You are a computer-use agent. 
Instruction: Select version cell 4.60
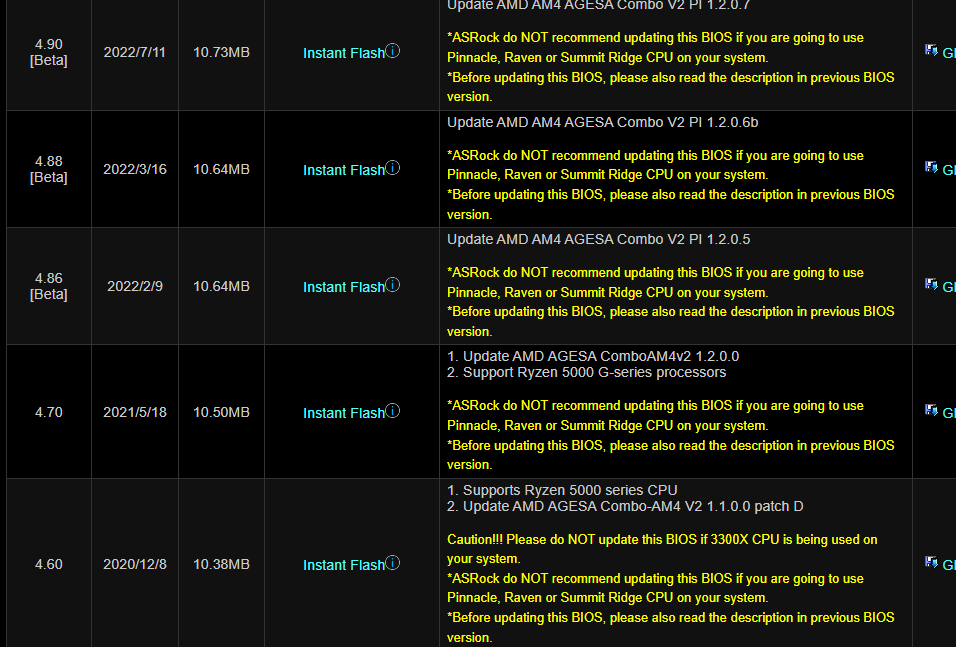(x=49, y=565)
